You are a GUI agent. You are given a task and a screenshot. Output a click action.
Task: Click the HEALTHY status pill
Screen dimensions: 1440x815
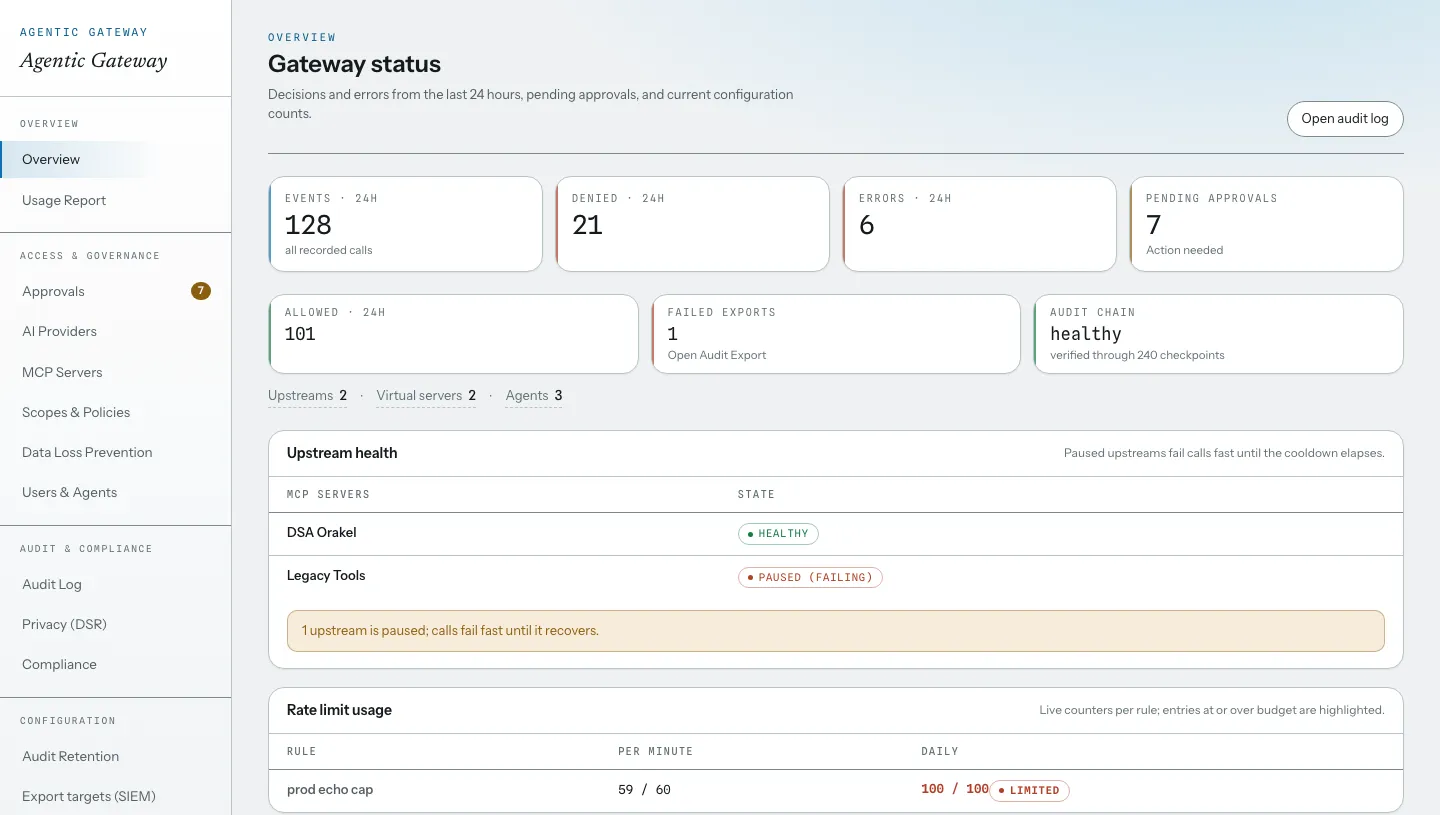pyautogui.click(x=778, y=534)
